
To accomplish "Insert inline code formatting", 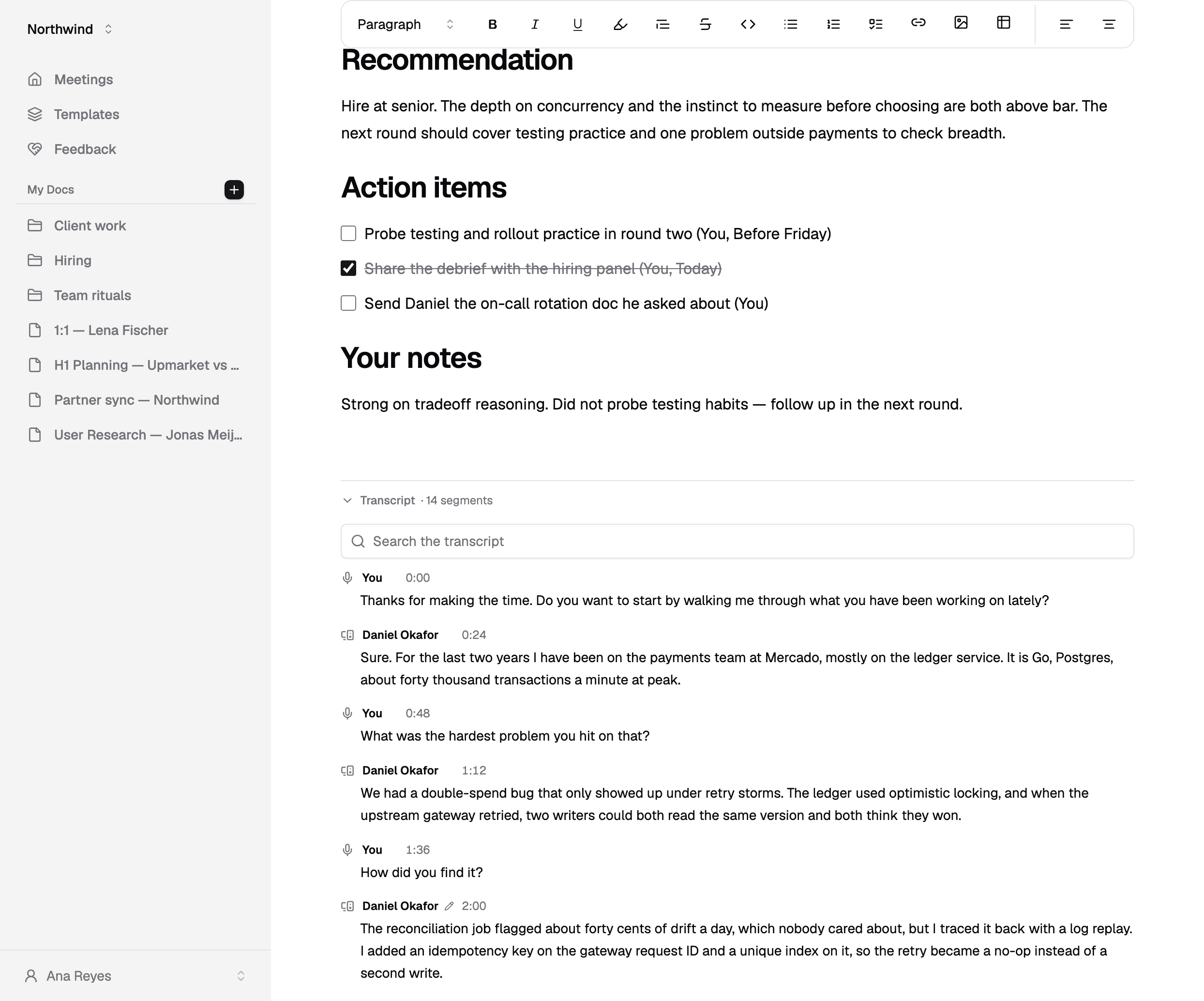I will pos(748,24).
